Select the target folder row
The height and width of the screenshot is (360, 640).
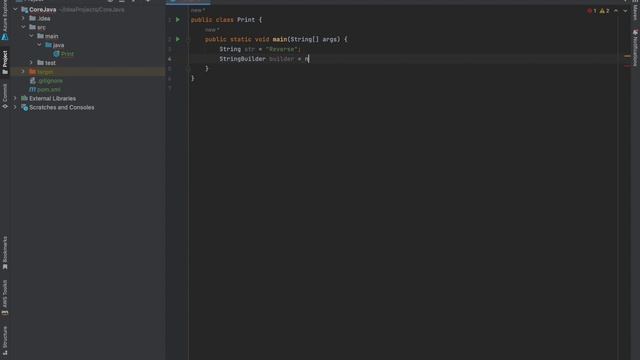point(88,72)
